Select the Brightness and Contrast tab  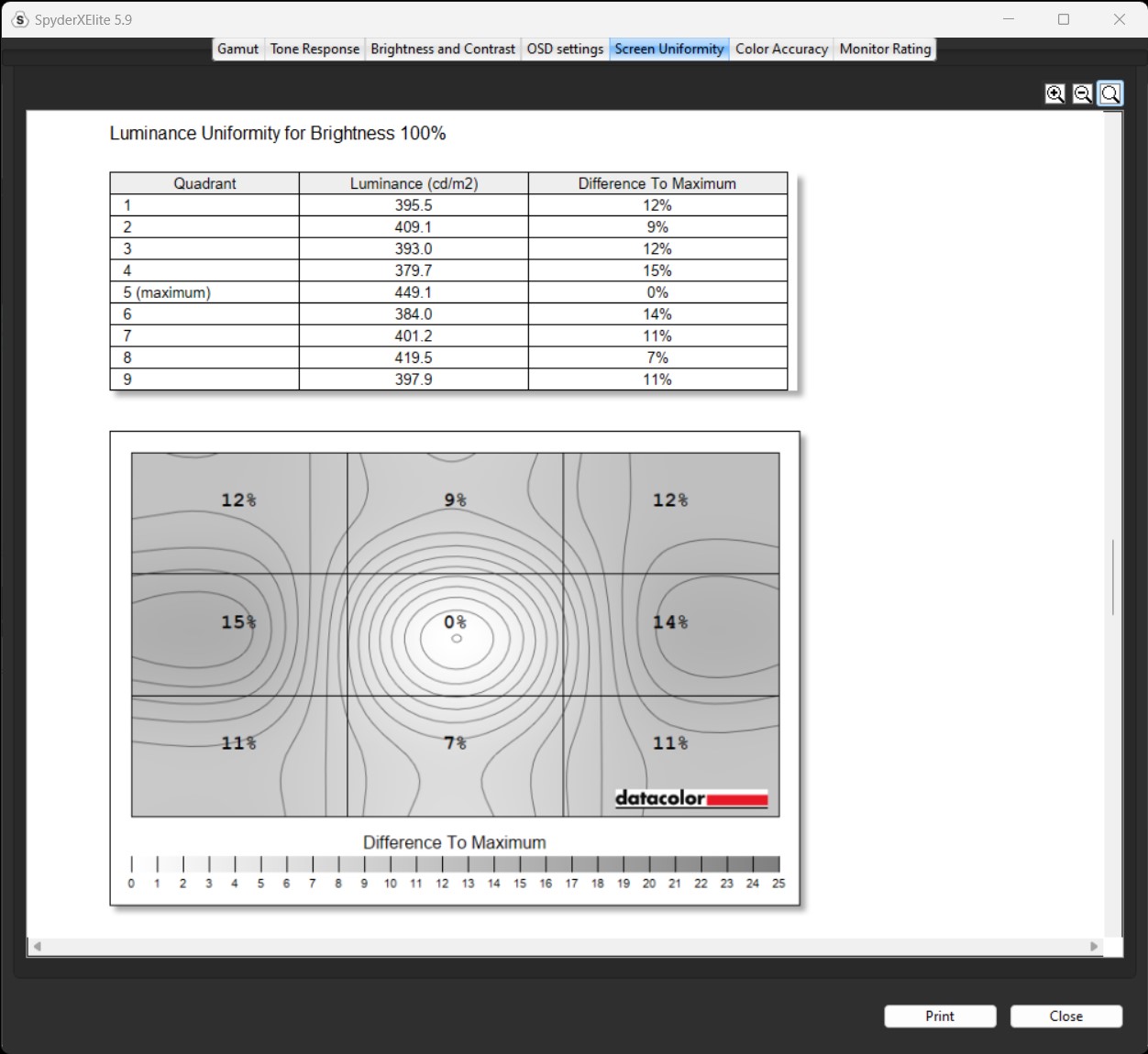click(443, 49)
